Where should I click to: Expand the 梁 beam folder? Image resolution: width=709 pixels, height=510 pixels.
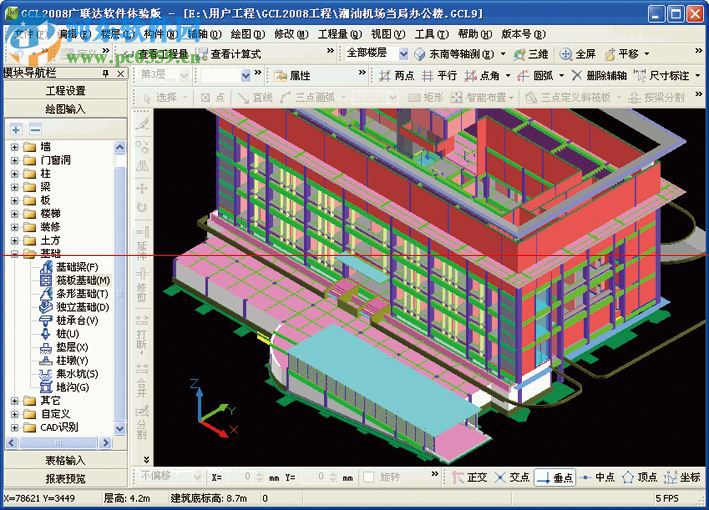(x=14, y=187)
